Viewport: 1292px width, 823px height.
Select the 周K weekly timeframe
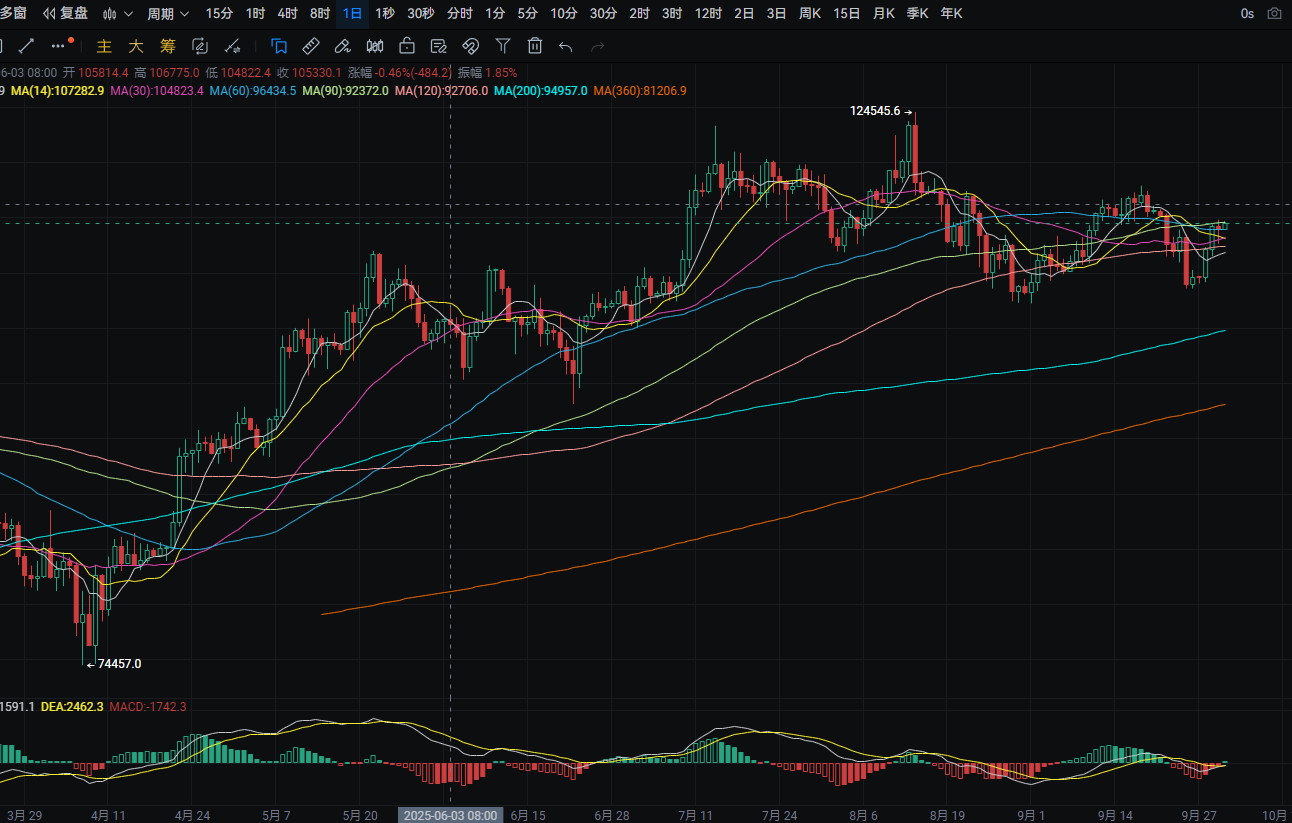click(x=810, y=14)
